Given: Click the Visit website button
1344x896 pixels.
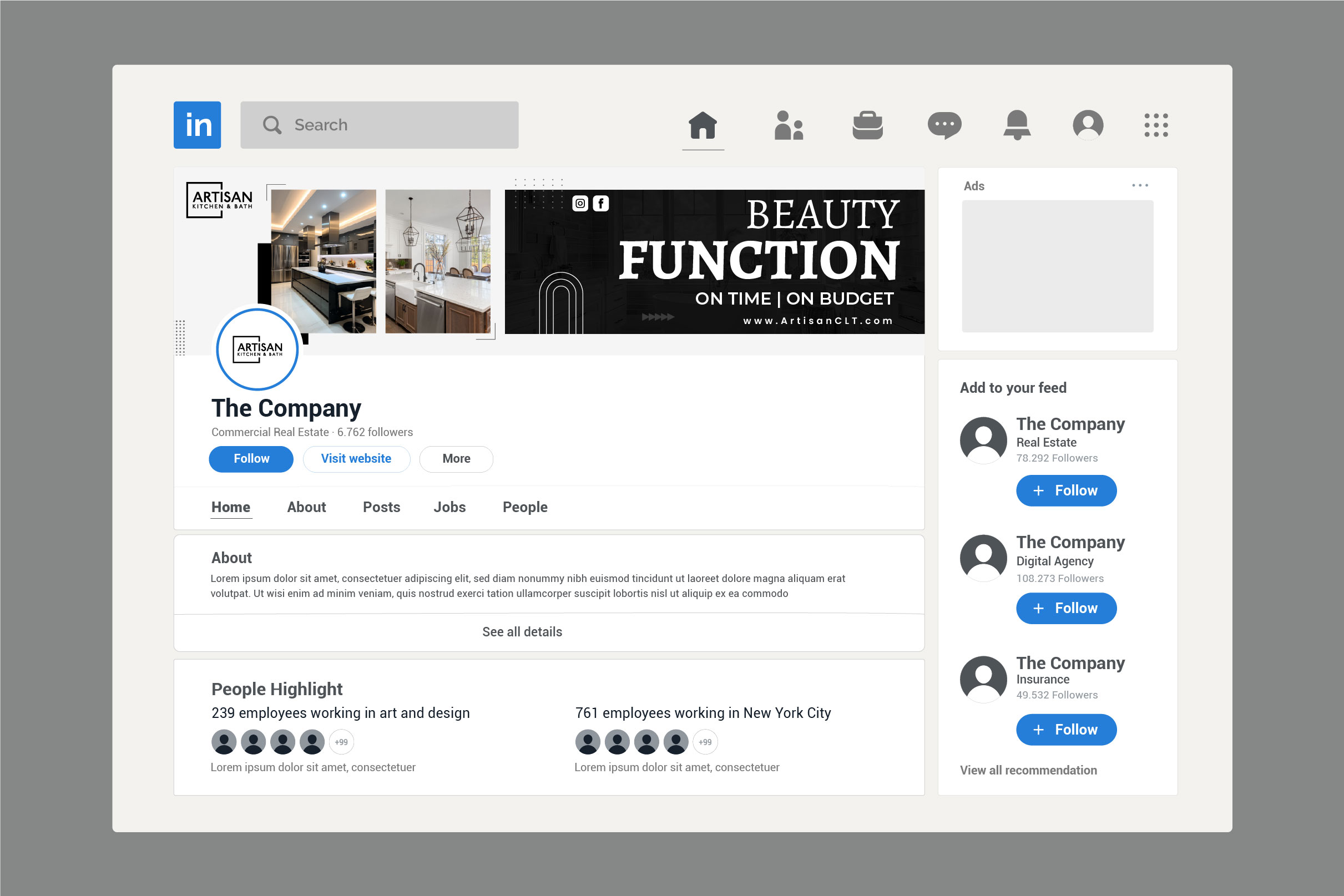Looking at the screenshot, I should (356, 459).
